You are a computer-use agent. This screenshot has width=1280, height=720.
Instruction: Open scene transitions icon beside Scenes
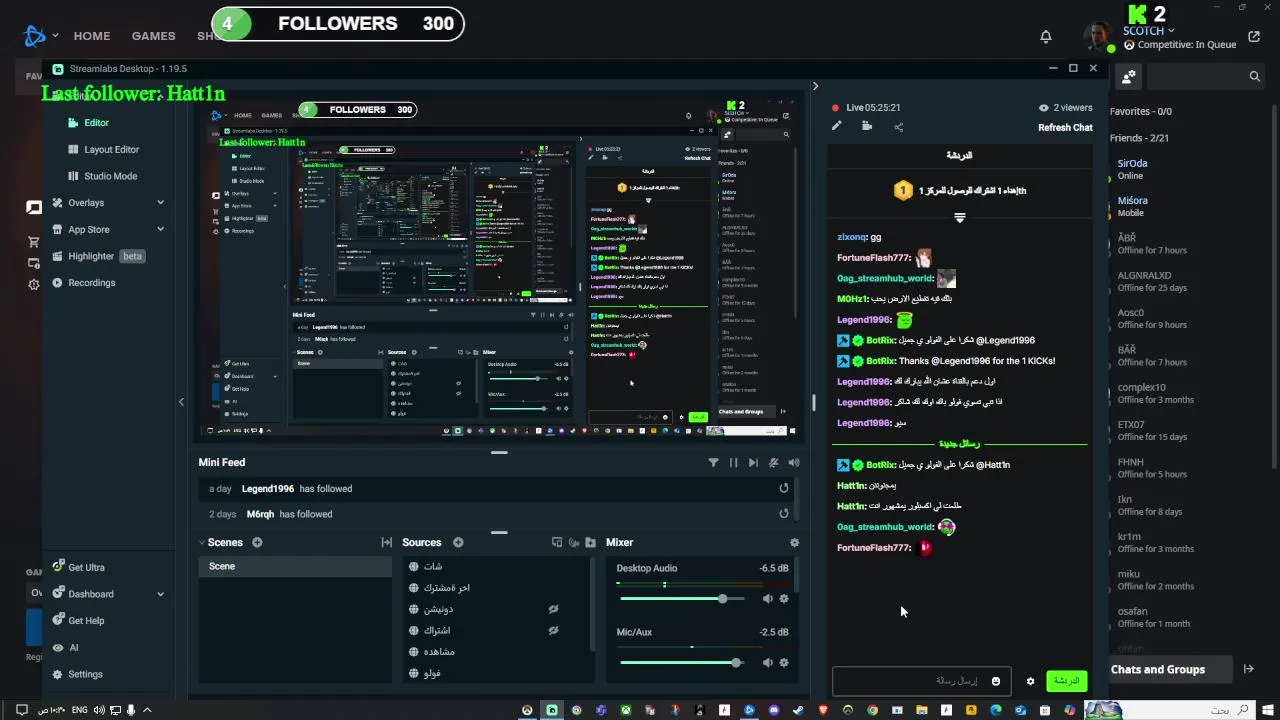pos(386,543)
